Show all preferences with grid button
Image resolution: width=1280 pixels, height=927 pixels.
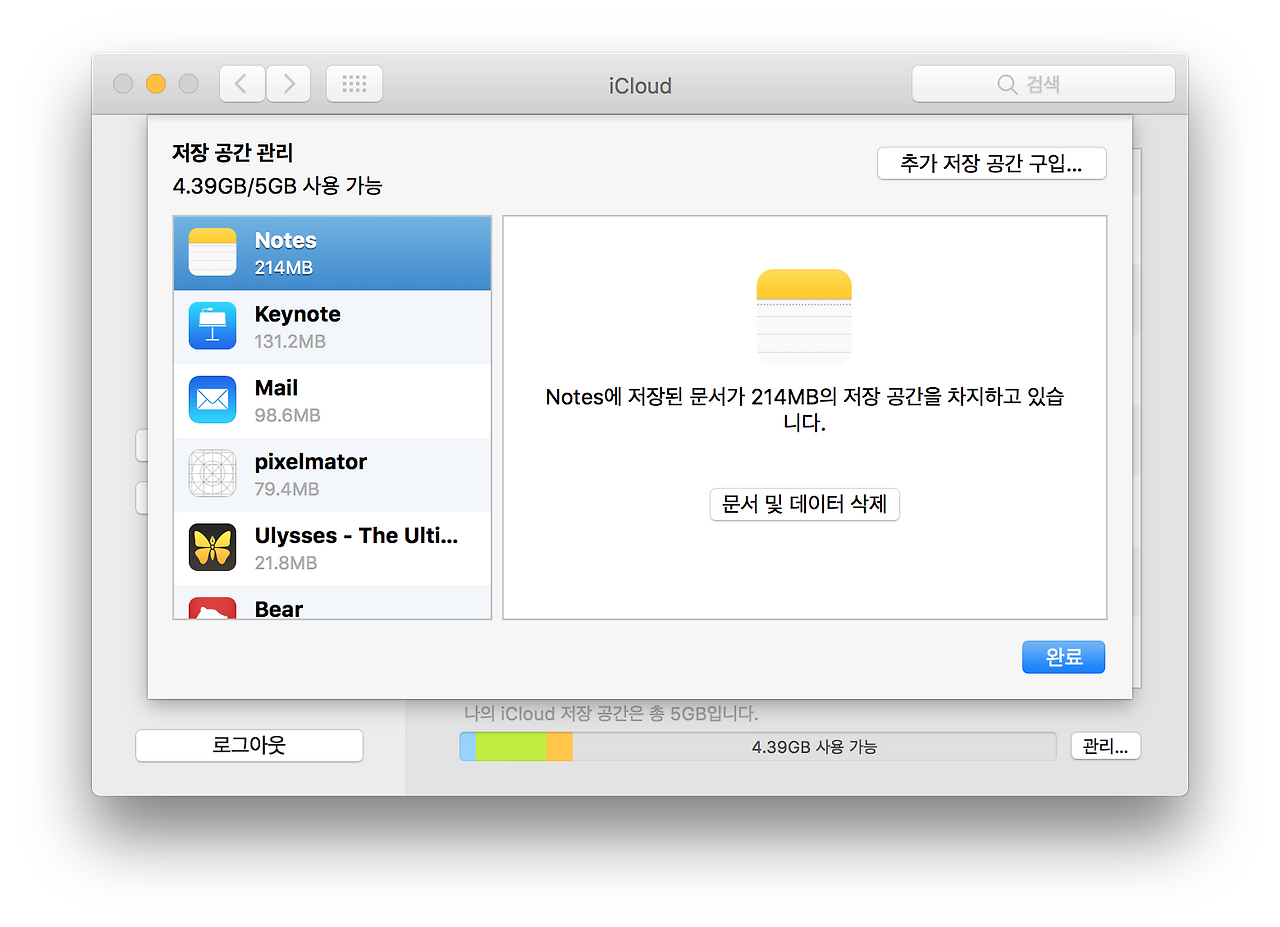pos(354,84)
